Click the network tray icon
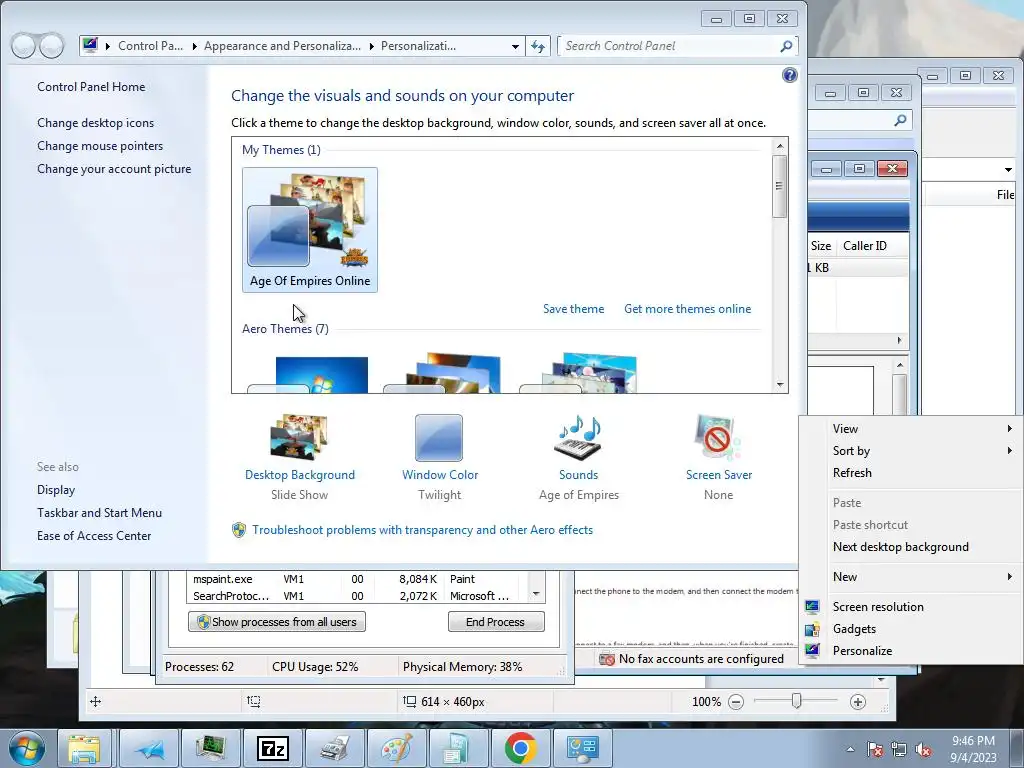Viewport: 1024px width, 768px height. point(899,749)
